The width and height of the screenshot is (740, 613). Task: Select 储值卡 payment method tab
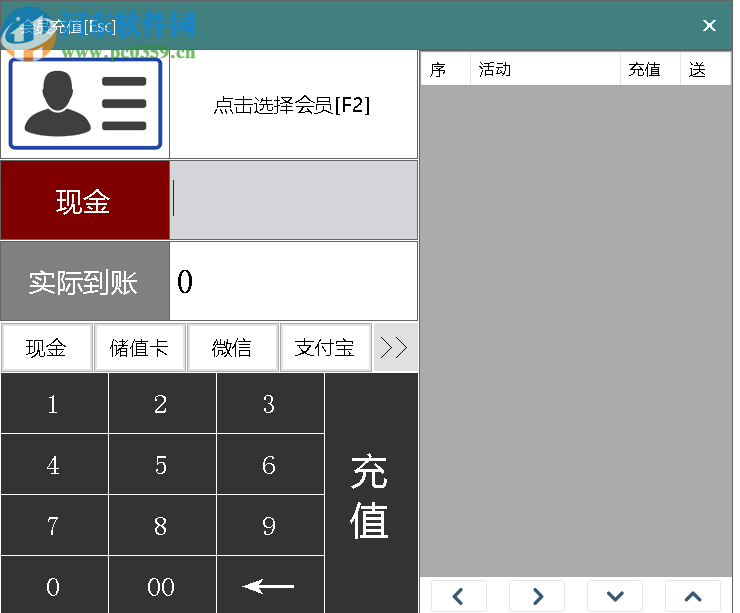click(x=139, y=348)
